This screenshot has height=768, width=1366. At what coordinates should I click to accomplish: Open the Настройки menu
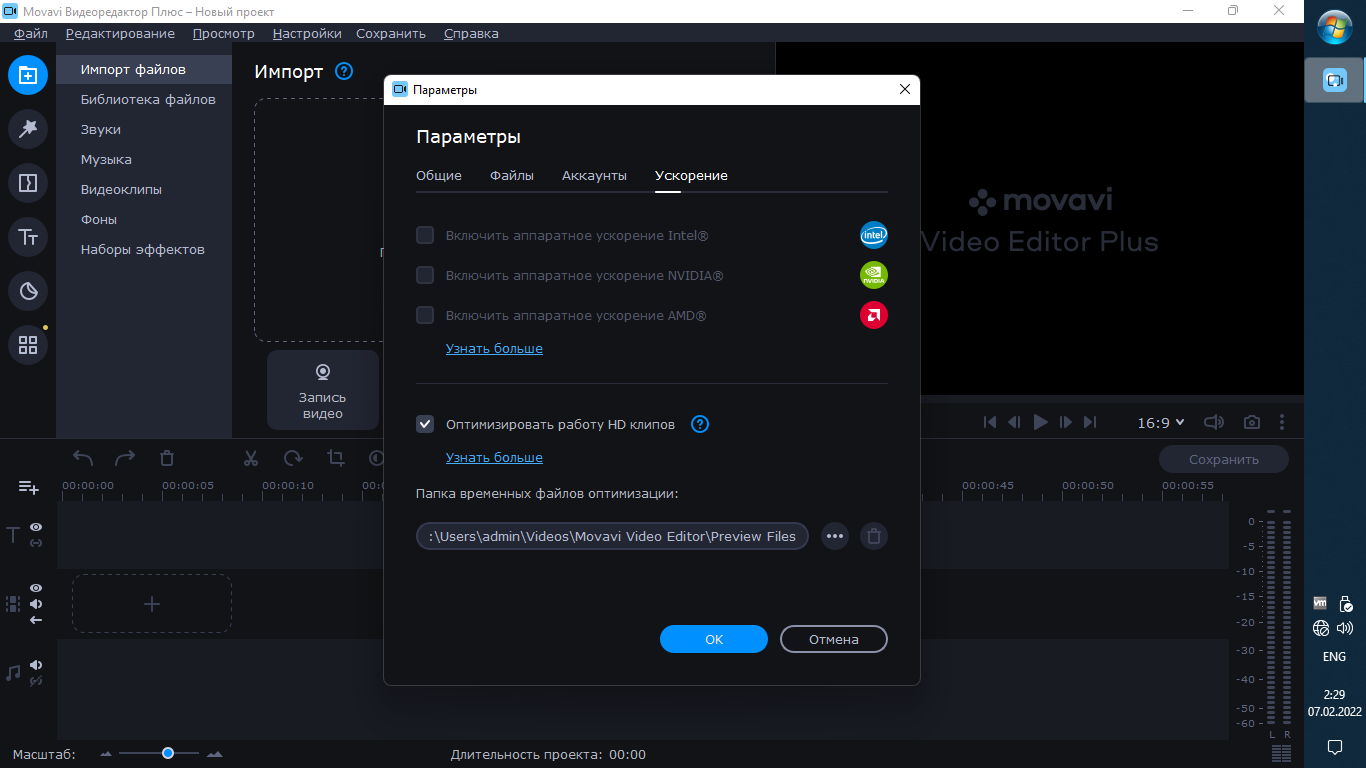[307, 33]
